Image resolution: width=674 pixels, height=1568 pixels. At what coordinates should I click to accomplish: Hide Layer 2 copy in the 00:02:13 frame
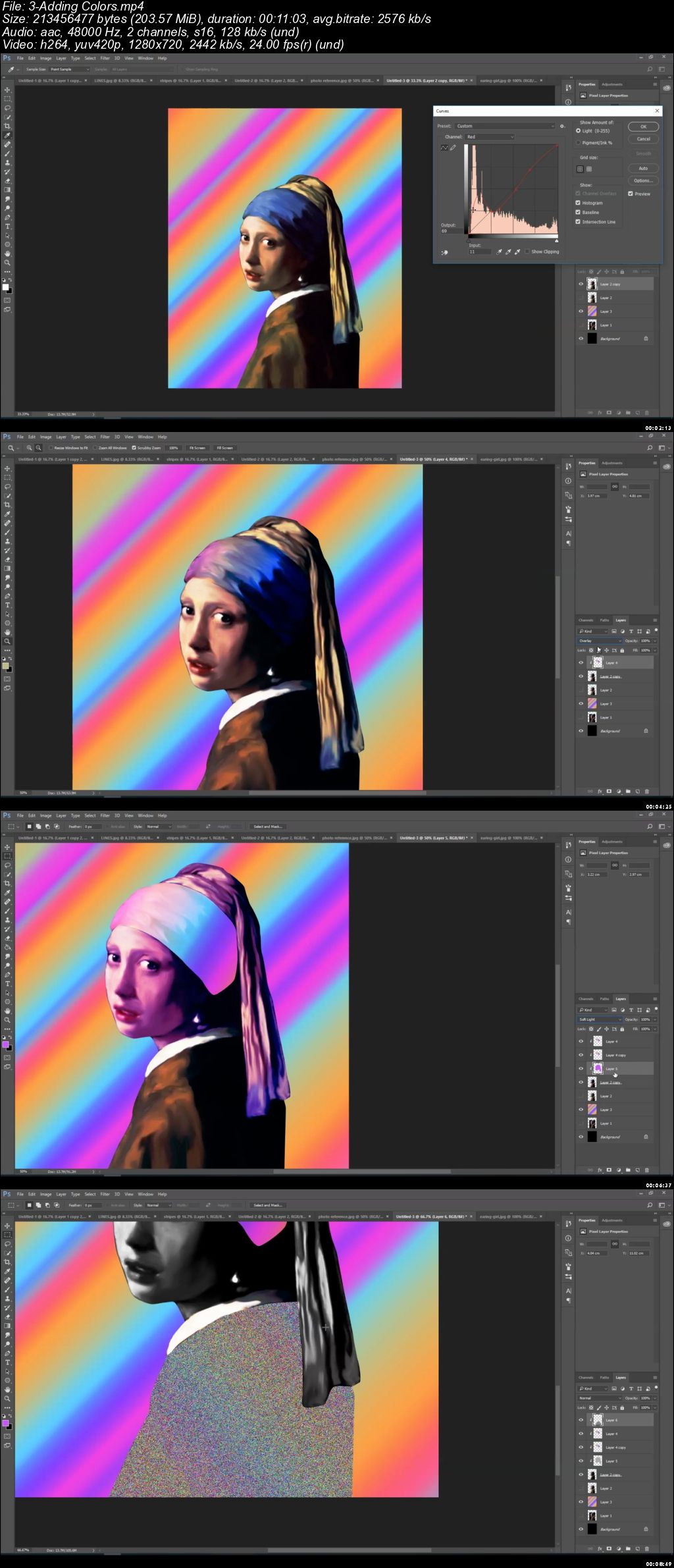click(581, 284)
